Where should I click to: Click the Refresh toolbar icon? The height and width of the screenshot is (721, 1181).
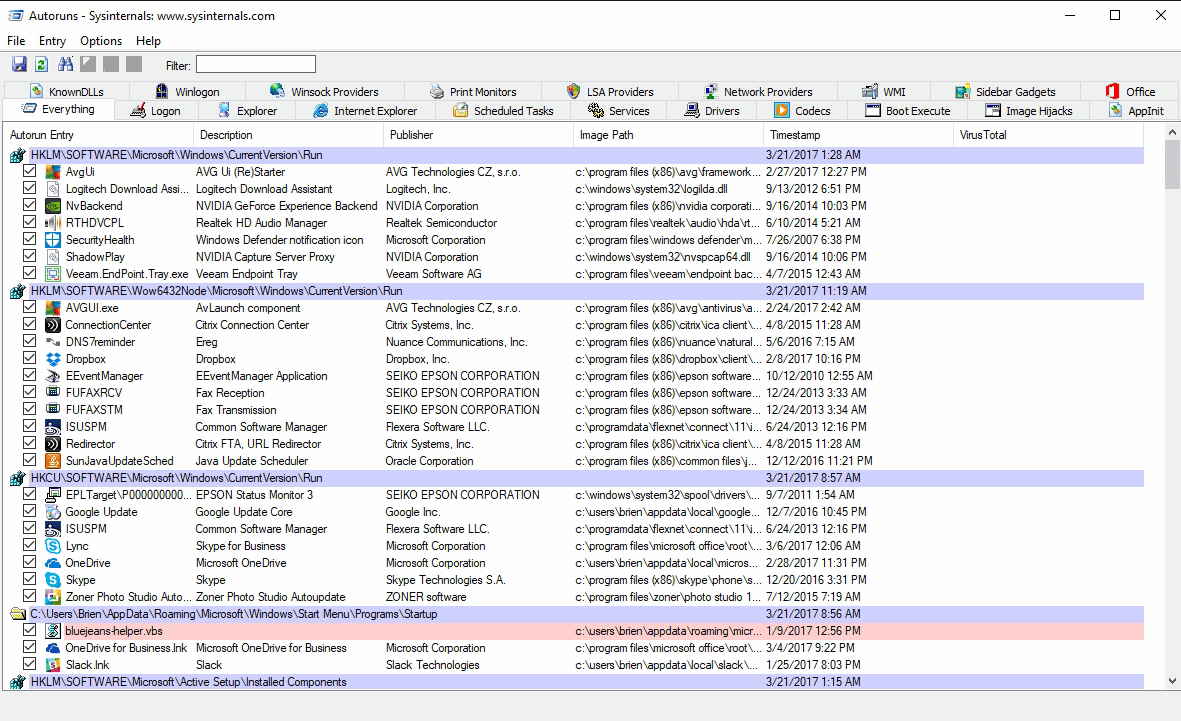tap(41, 65)
